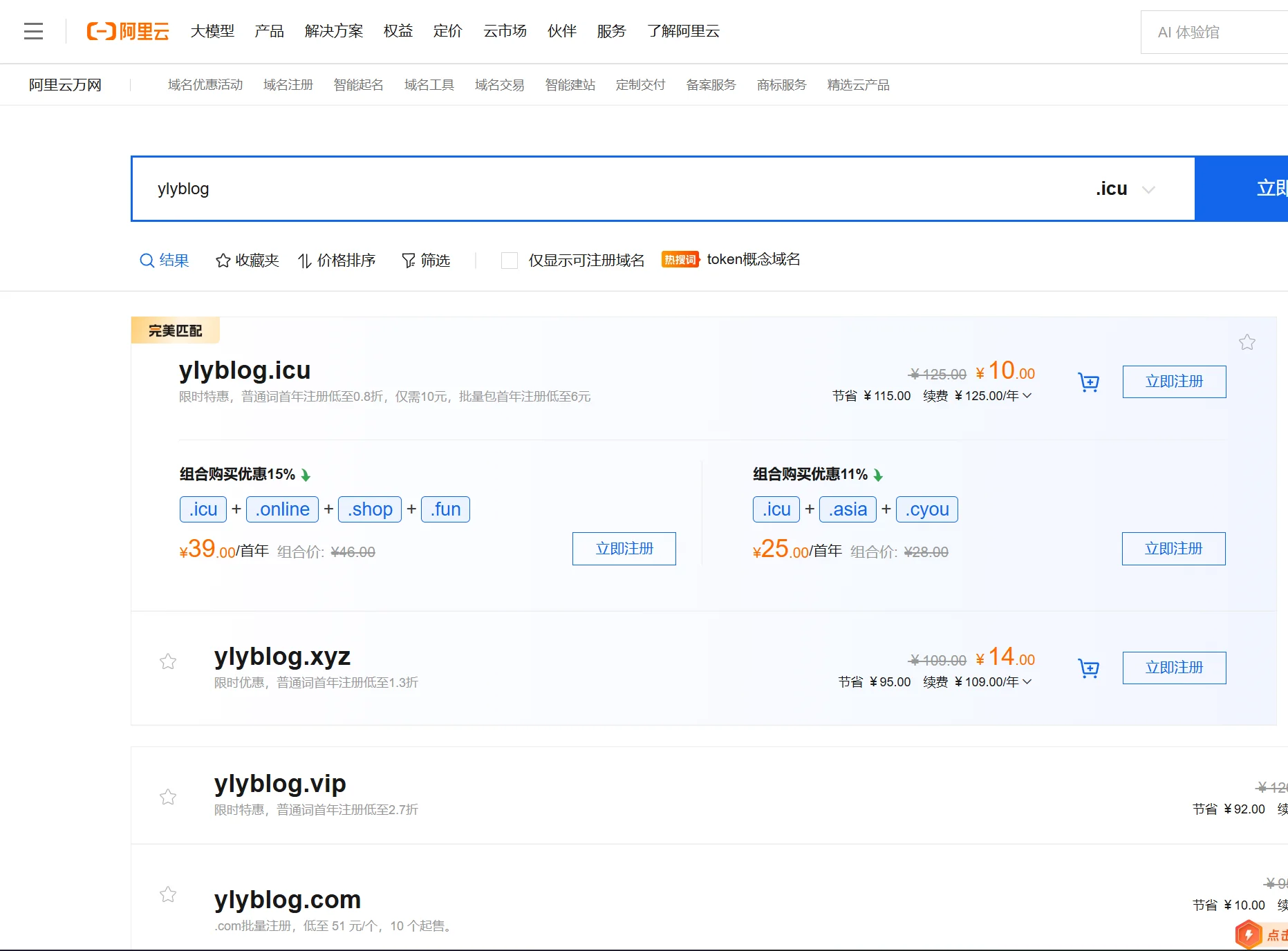Open the 大模型 menu
This screenshot has width=1288, height=951.
tap(212, 31)
